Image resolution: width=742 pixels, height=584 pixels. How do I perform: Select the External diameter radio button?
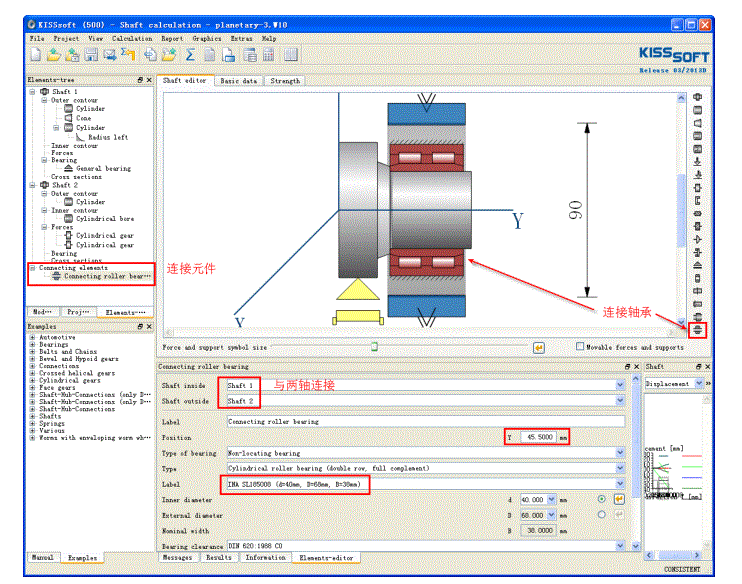click(x=601, y=514)
